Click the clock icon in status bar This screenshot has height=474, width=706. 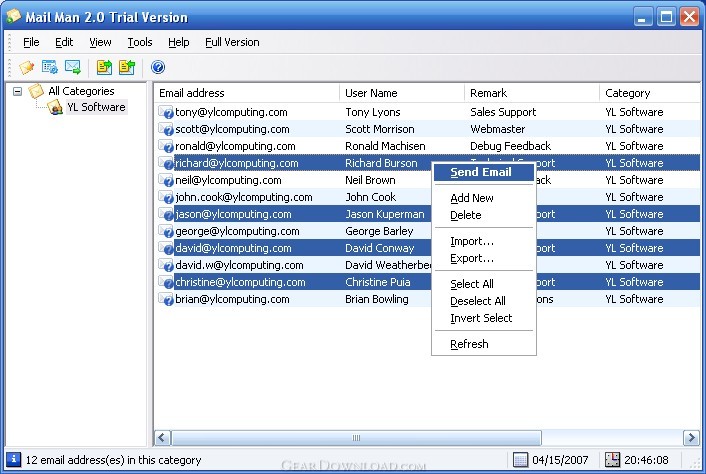point(612,460)
